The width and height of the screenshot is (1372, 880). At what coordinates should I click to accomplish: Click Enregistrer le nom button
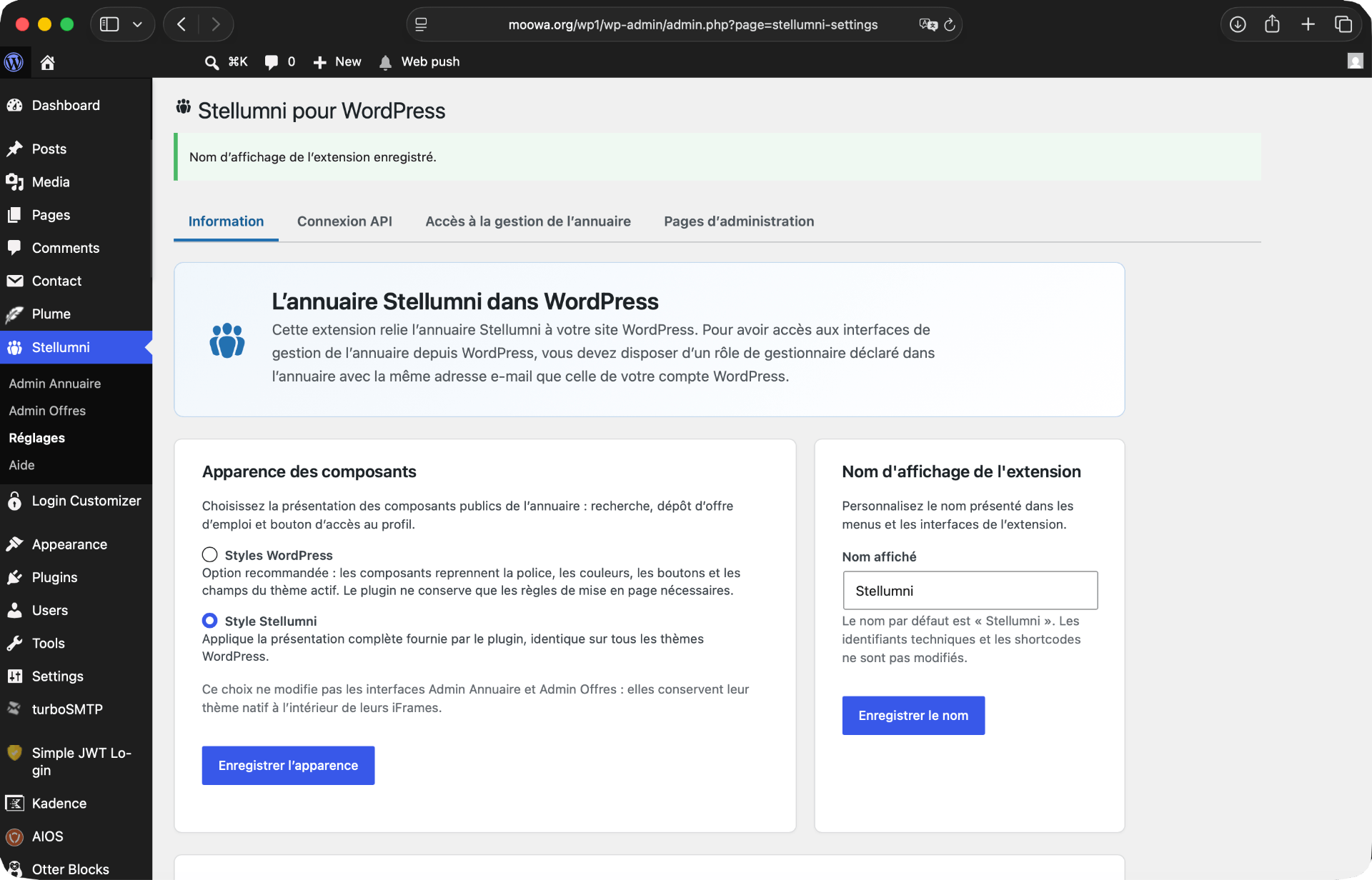(x=913, y=715)
